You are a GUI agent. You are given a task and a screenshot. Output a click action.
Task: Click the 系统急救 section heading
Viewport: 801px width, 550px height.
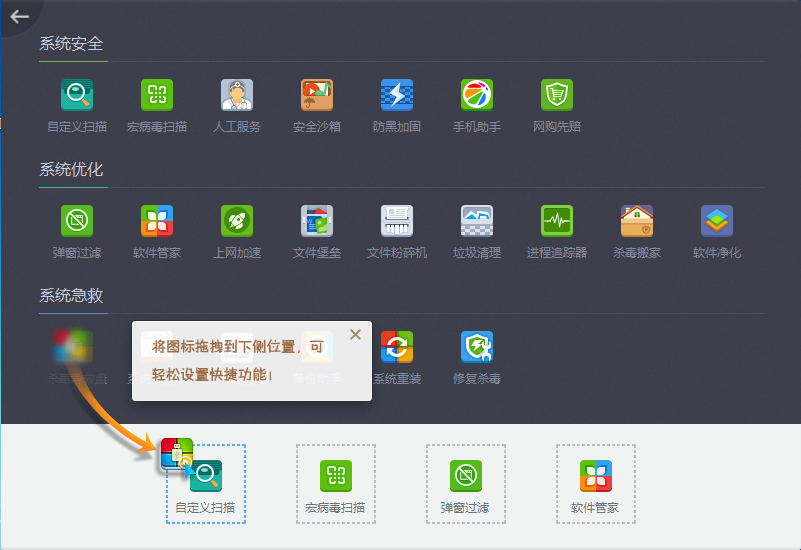(x=72, y=295)
